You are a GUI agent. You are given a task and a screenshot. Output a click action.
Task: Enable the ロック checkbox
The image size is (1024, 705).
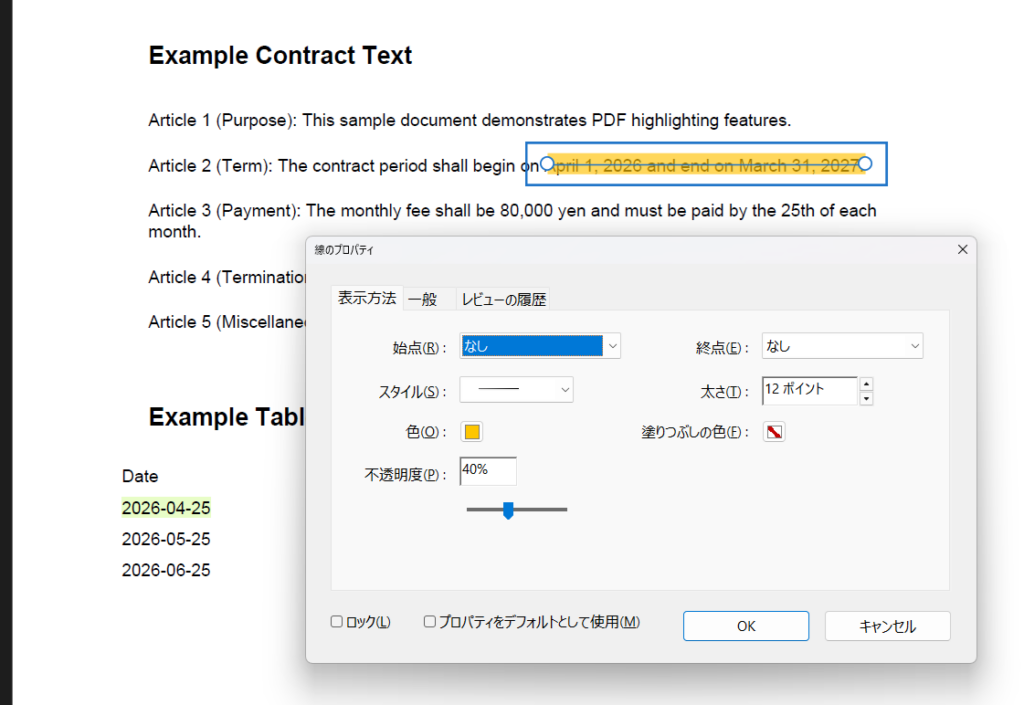tap(337, 622)
